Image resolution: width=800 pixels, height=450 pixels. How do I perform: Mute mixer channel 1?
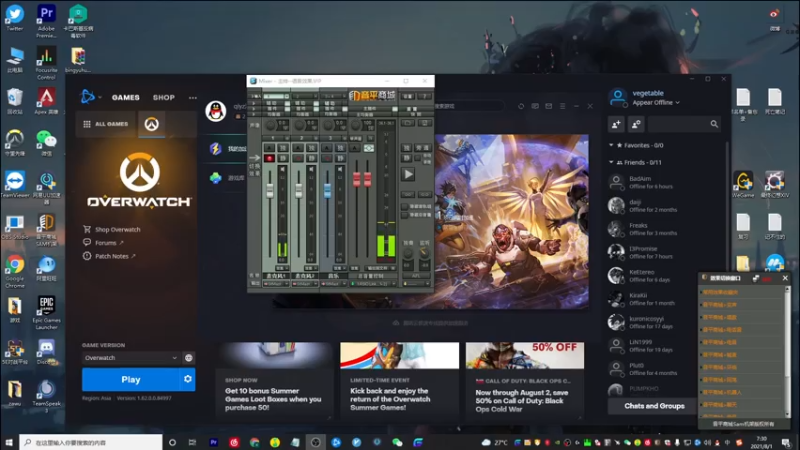282,158
